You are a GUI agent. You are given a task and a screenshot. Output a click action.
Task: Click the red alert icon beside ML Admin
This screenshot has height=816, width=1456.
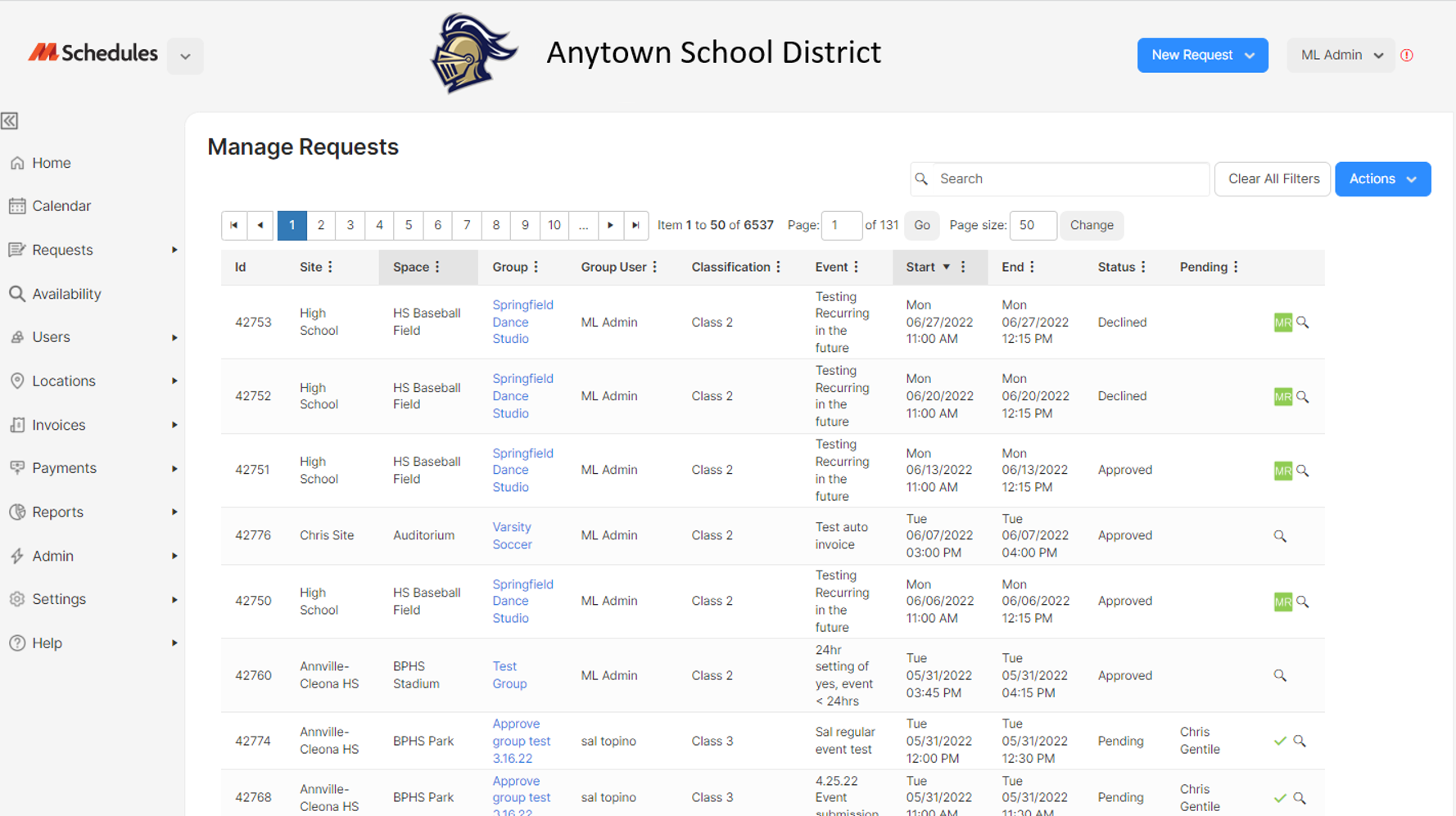1407,55
